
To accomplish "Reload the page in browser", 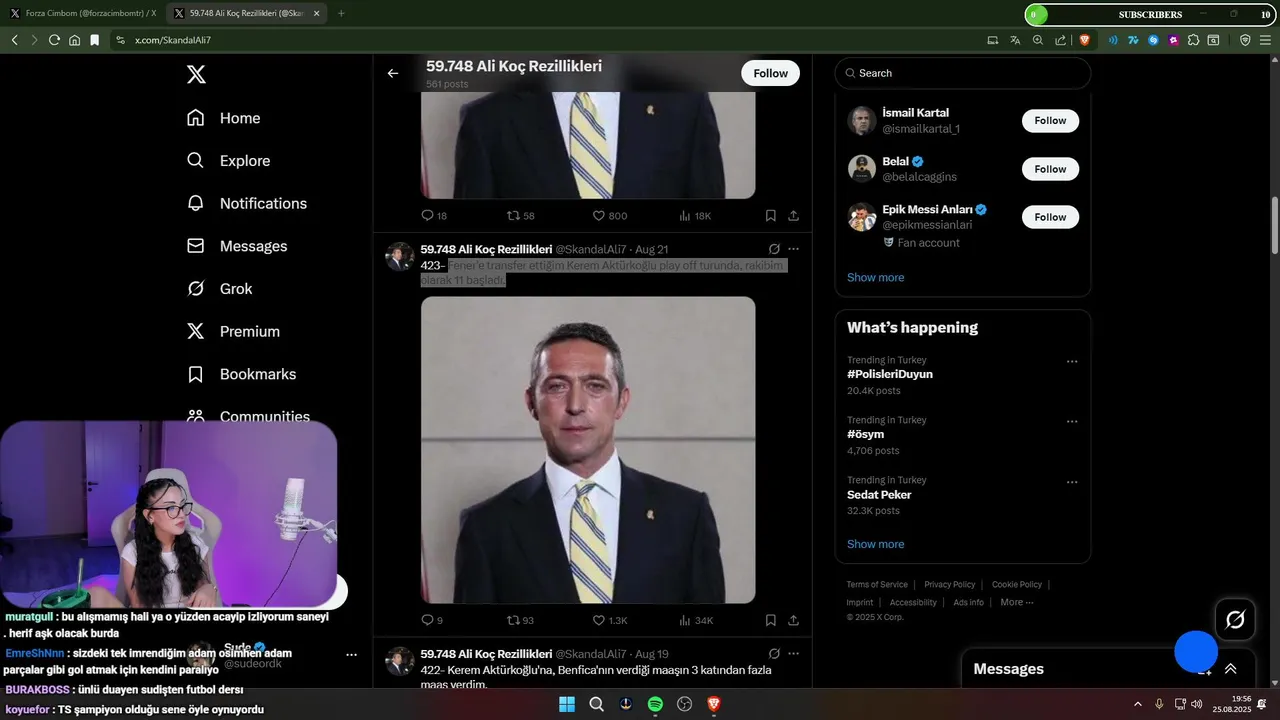I will click(54, 40).
